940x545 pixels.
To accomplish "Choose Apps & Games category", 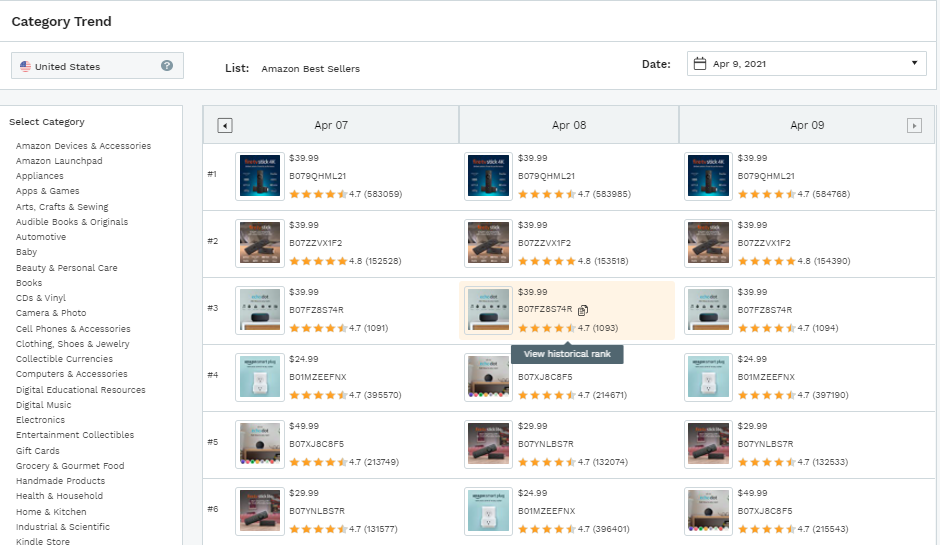I will click(47, 191).
